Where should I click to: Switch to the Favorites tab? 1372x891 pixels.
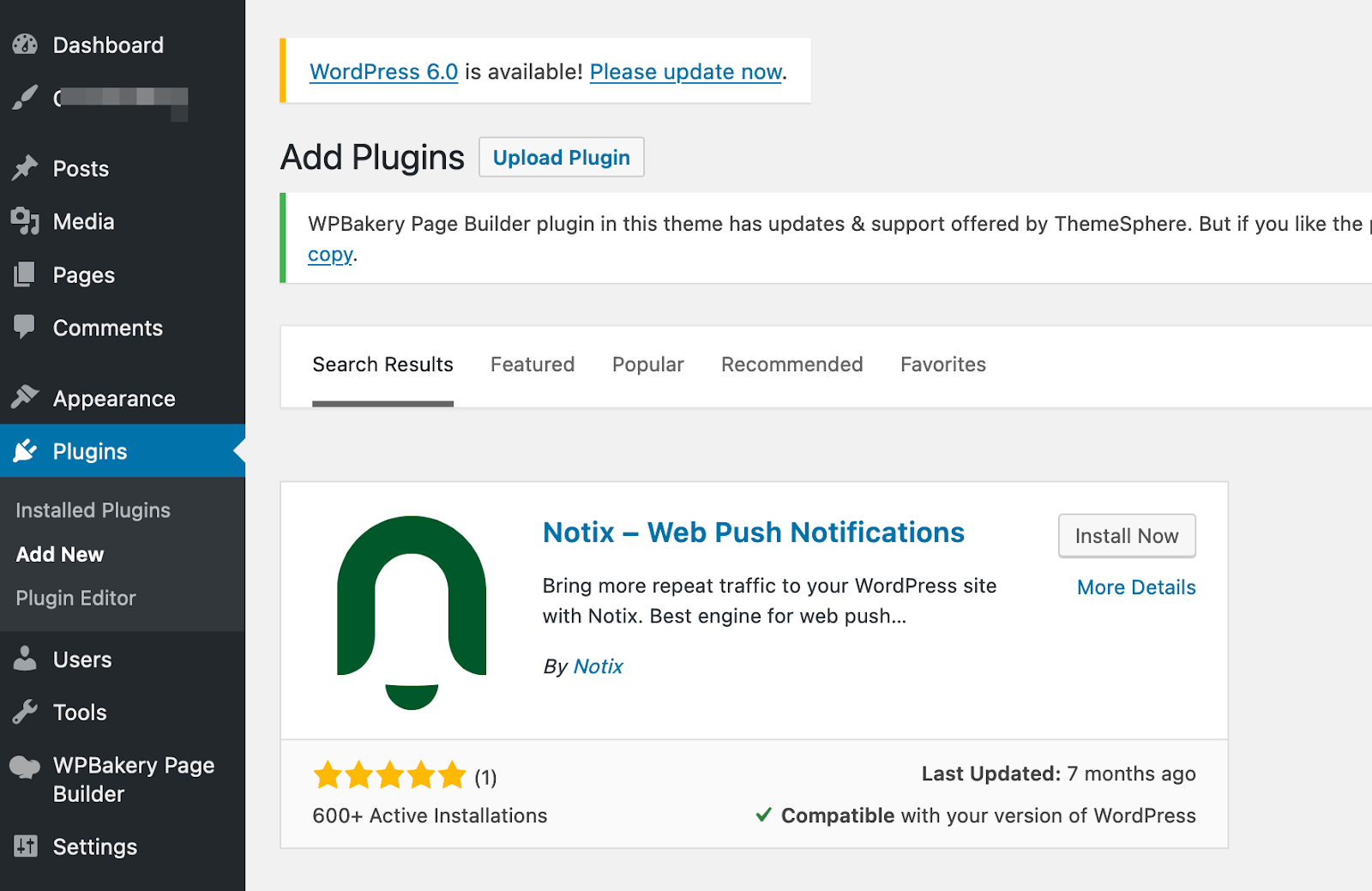pyautogui.click(x=943, y=364)
